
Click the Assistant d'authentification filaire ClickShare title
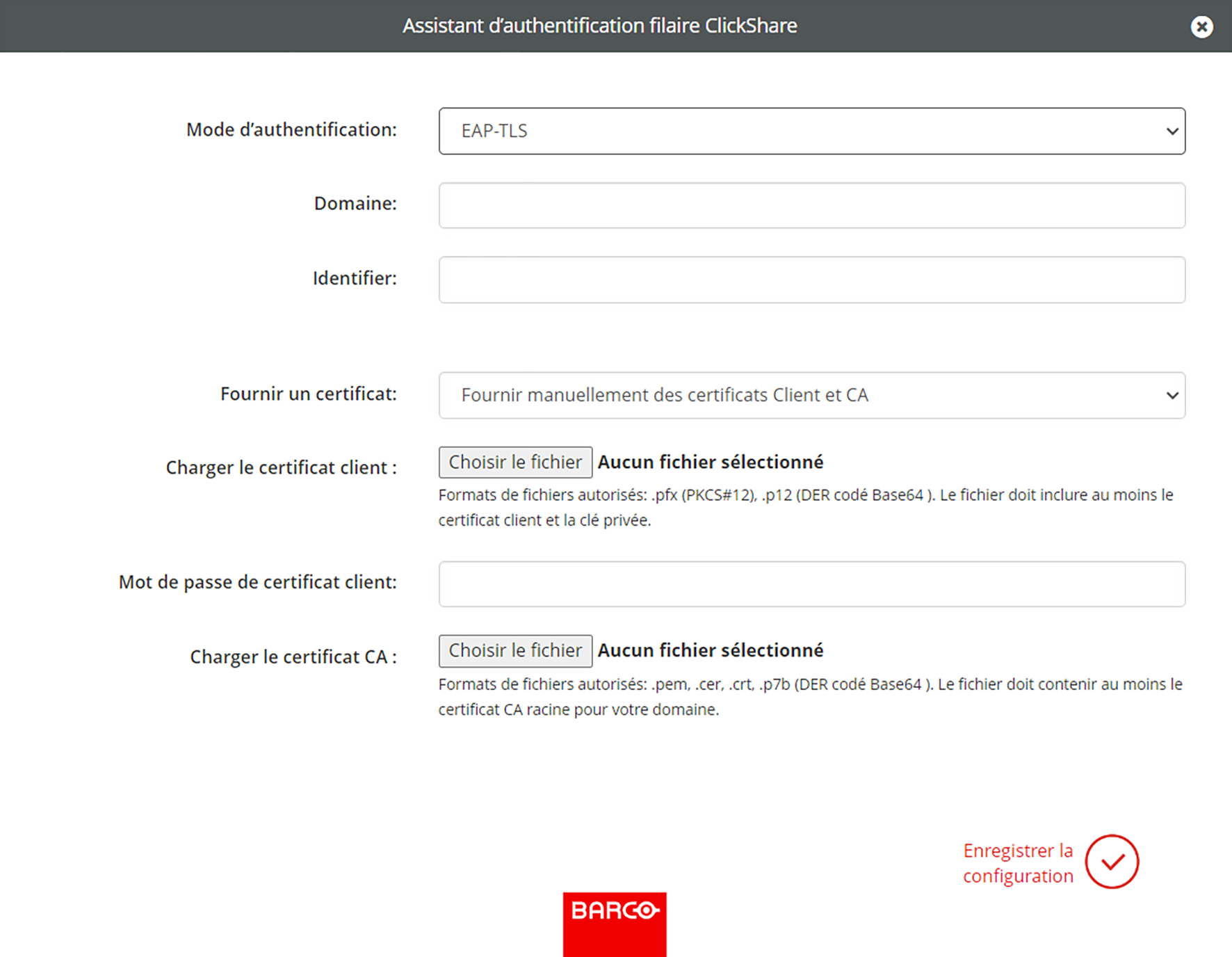click(600, 26)
